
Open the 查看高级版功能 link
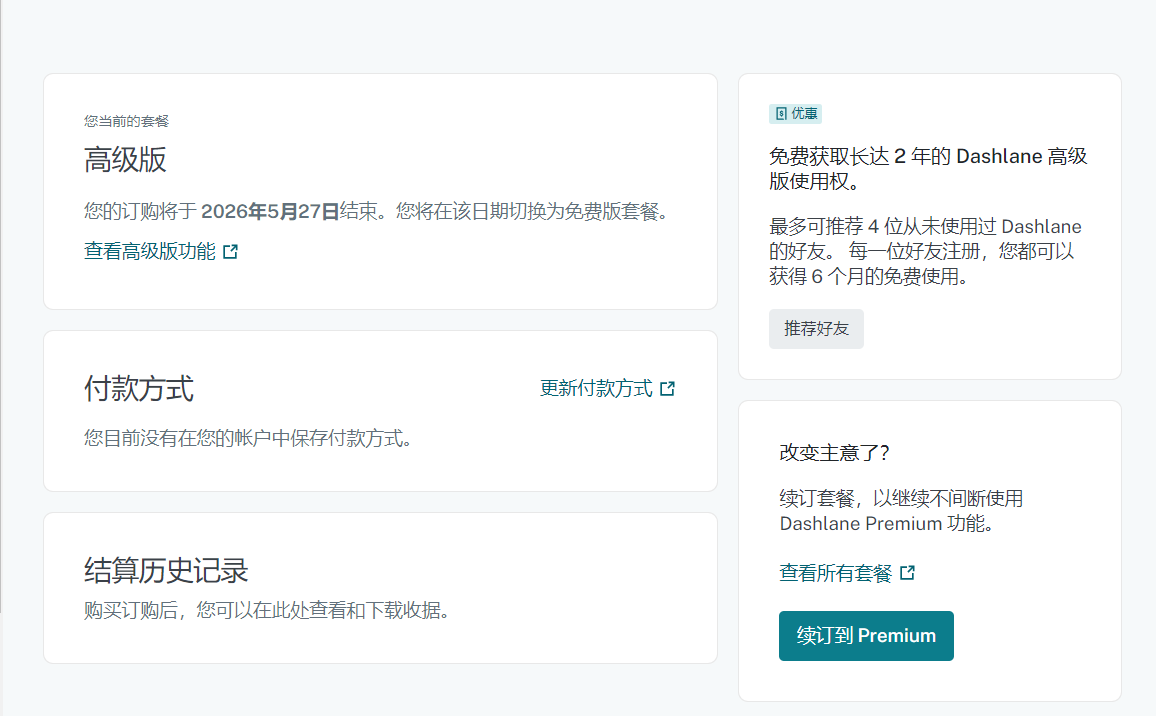coord(150,252)
